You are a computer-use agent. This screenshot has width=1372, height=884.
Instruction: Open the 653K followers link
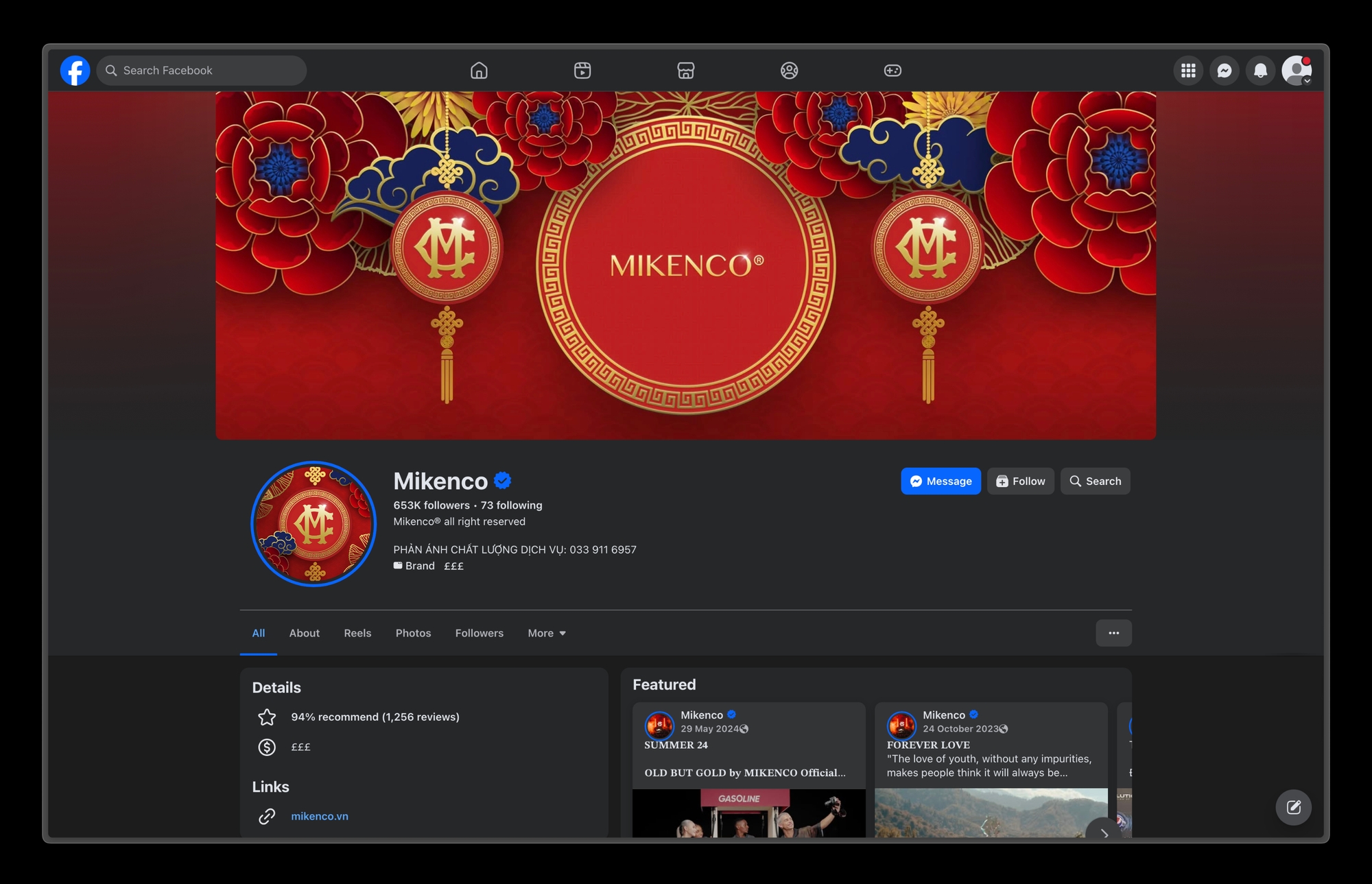[x=431, y=505]
